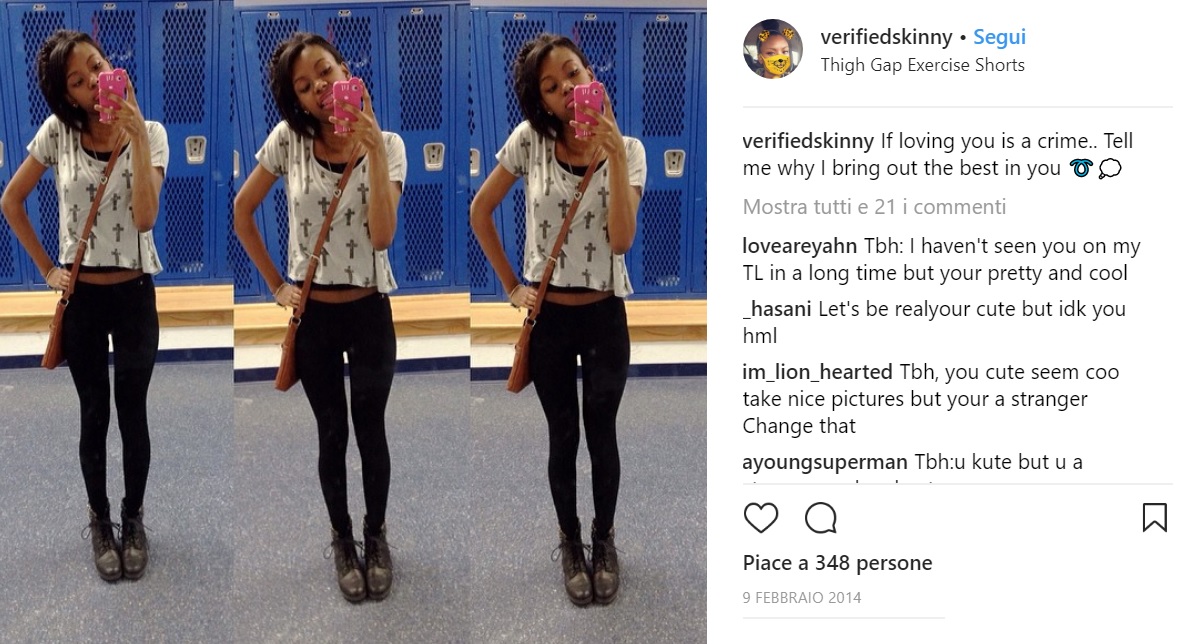The image size is (1192, 644).
Task: Save the post with the bookmark icon
Action: pyautogui.click(x=1154, y=518)
